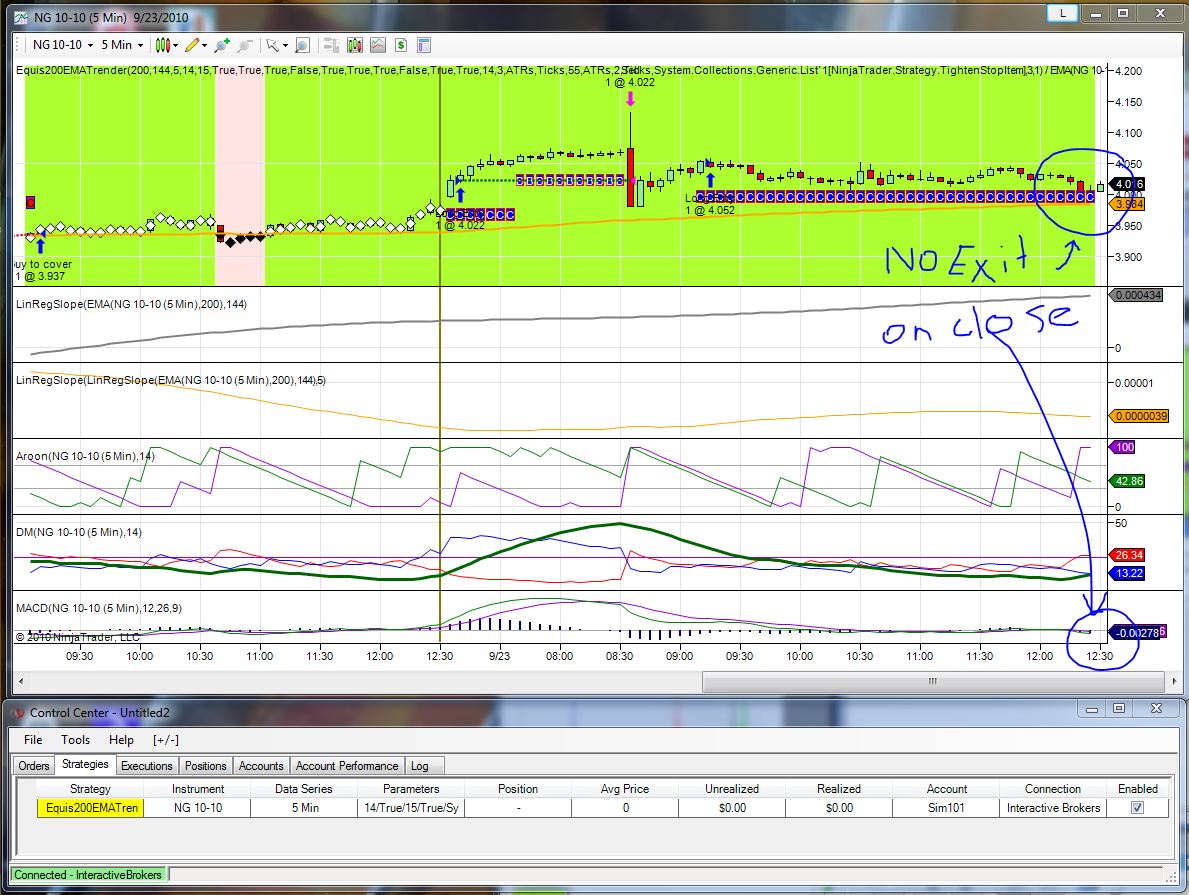Click the Connected - InteractiveBrokers status label
Screen dimensions: 1189x895
click(88, 875)
